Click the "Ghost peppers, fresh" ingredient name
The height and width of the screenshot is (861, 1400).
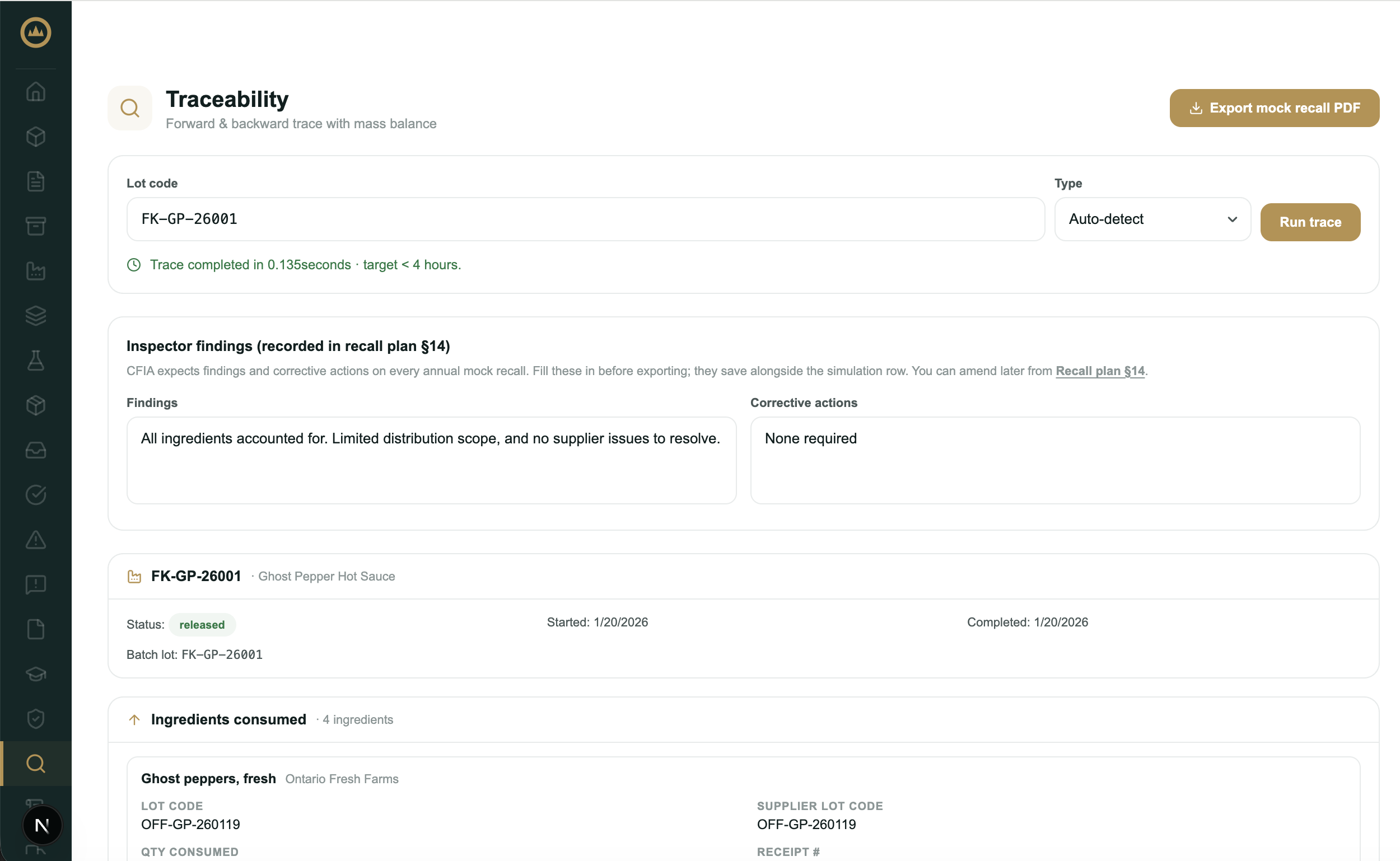coord(208,779)
